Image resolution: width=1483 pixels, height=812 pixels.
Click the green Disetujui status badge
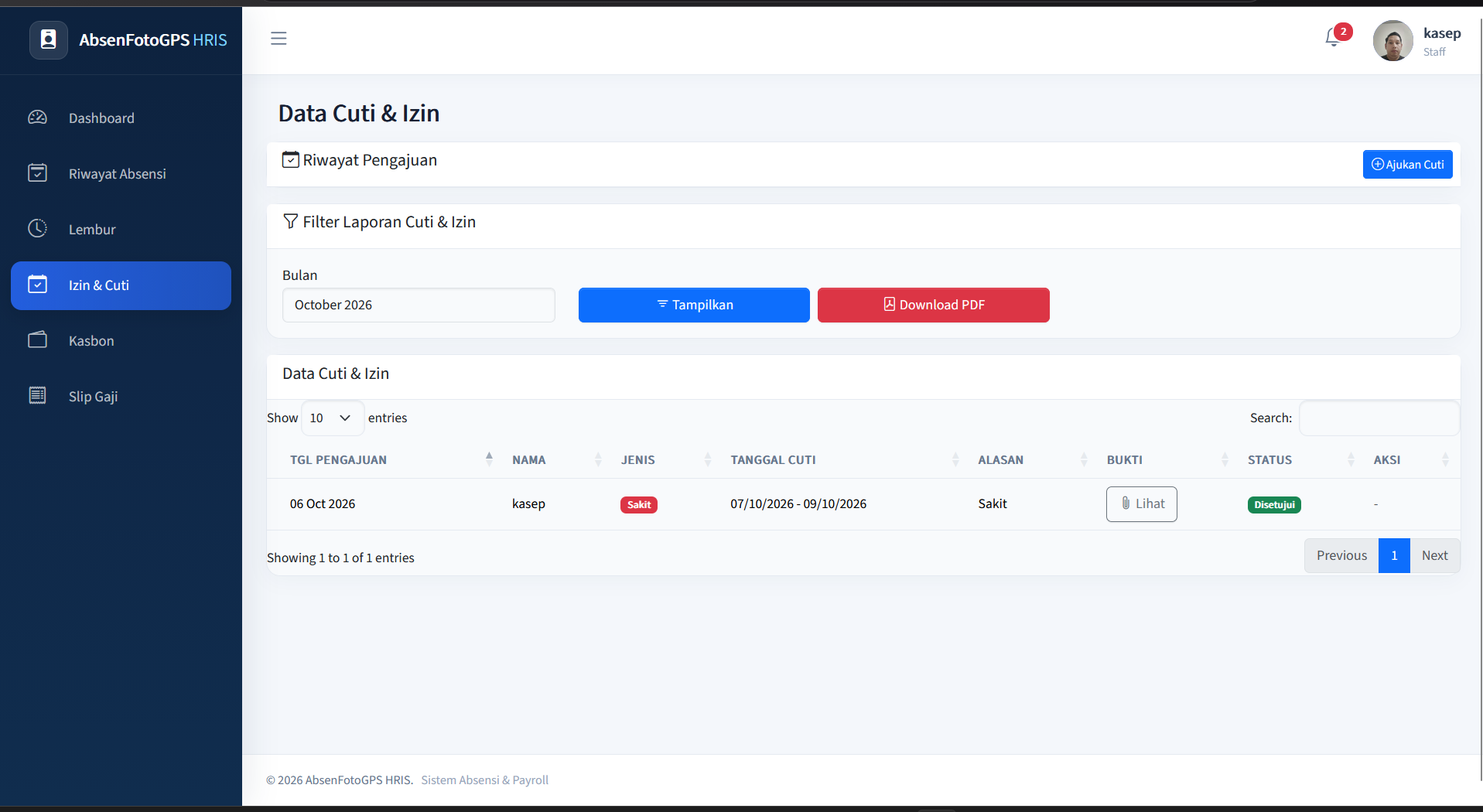tap(1274, 505)
